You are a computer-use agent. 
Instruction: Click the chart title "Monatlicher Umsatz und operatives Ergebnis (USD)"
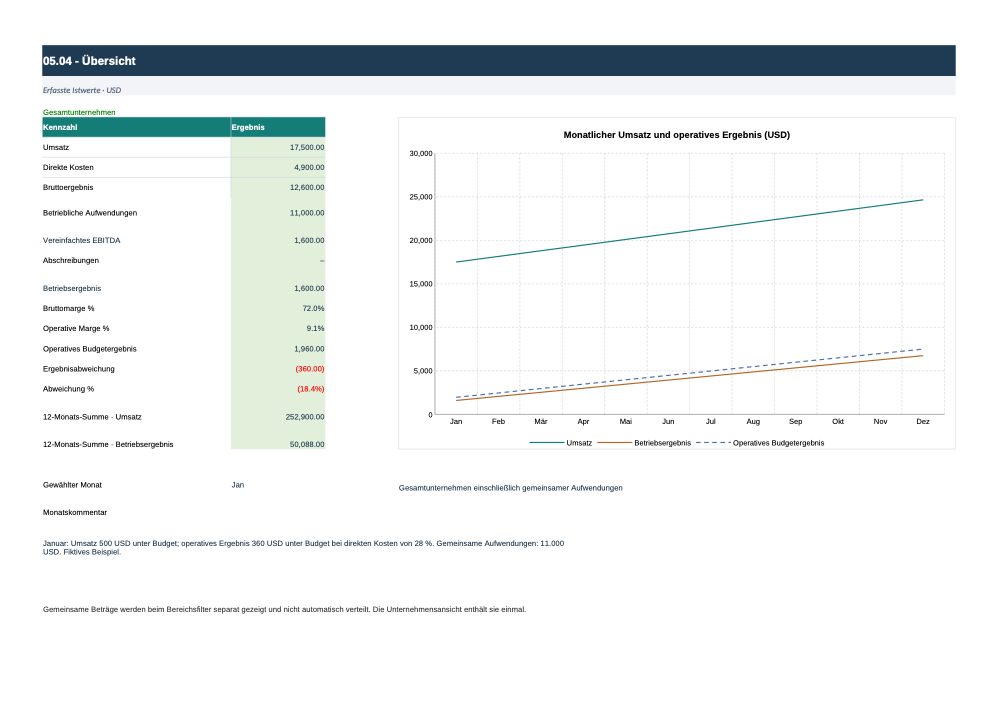point(677,135)
